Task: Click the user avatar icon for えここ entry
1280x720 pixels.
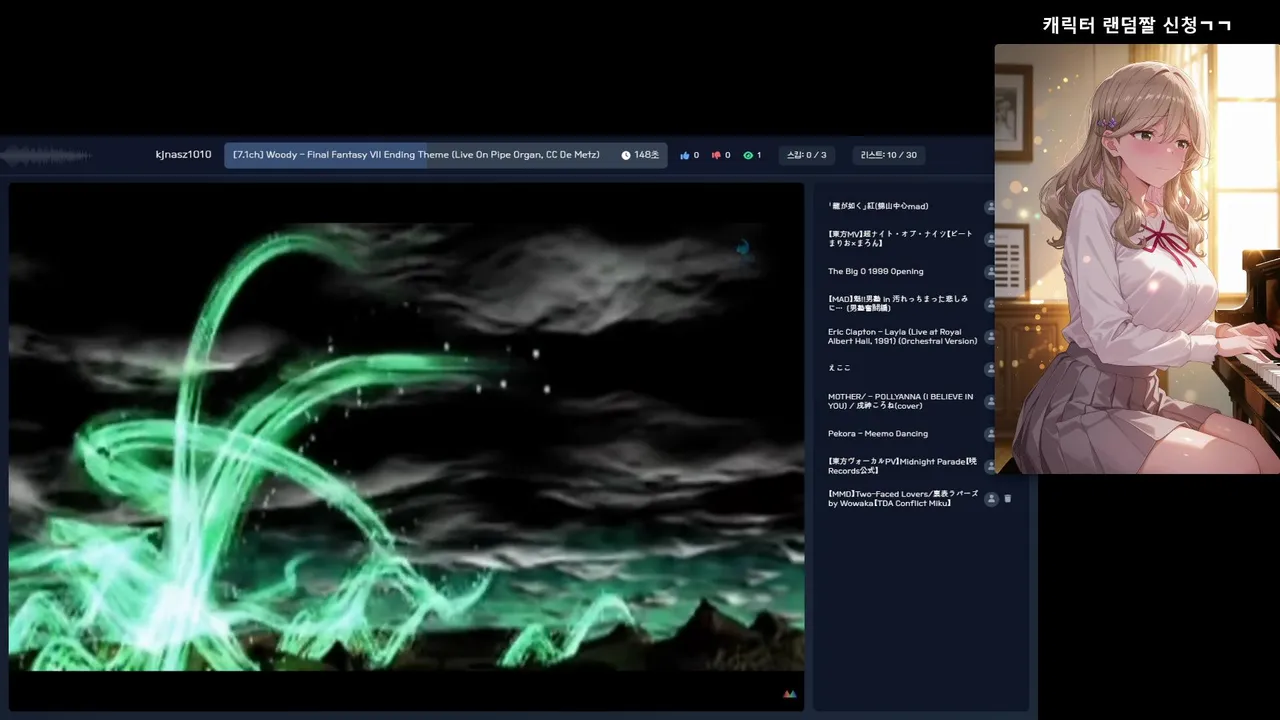Action: (x=990, y=369)
